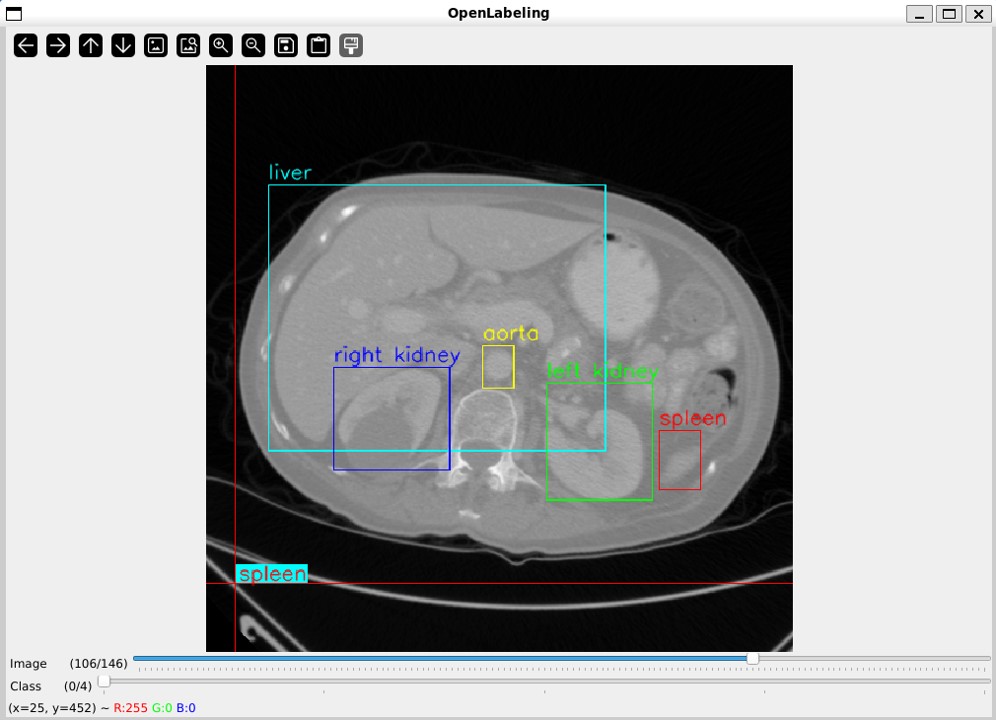Zoom out with the magnifier minus icon
Viewport: 996px width, 720px height.
(x=254, y=45)
